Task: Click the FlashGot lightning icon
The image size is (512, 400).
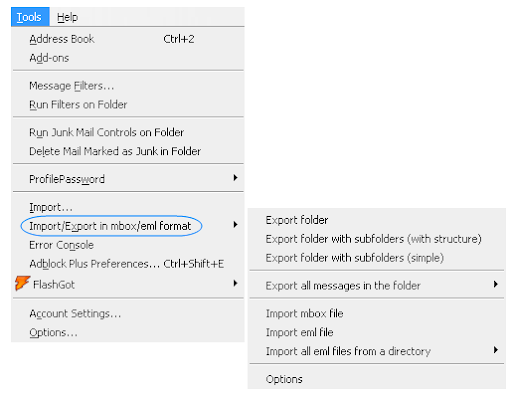Action: pos(22,283)
